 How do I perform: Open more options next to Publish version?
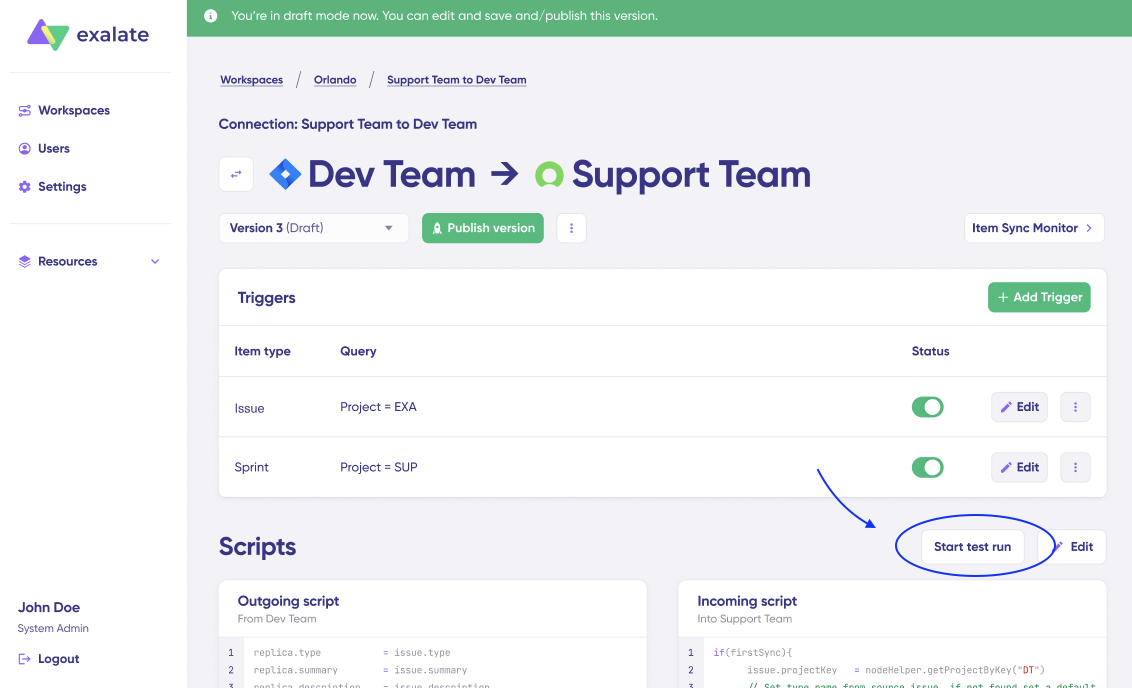point(572,228)
